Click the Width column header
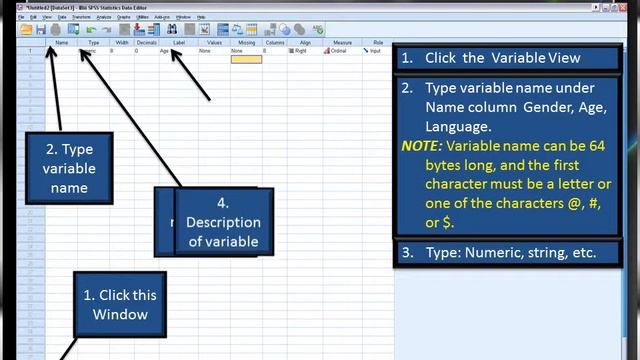 tap(122, 42)
